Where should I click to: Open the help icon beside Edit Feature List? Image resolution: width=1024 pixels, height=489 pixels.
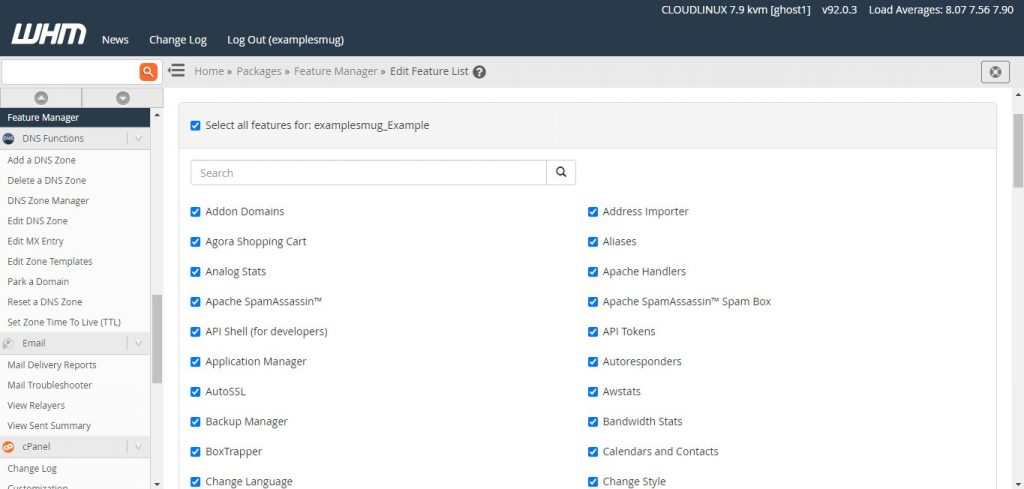click(480, 72)
